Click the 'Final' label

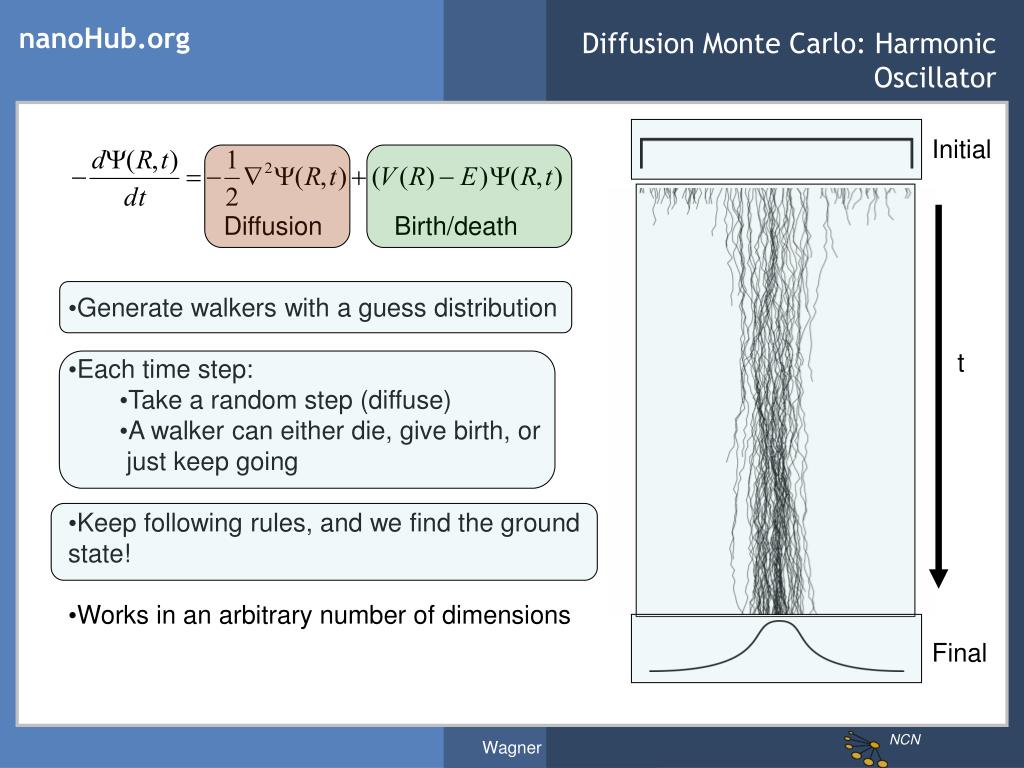tap(959, 653)
